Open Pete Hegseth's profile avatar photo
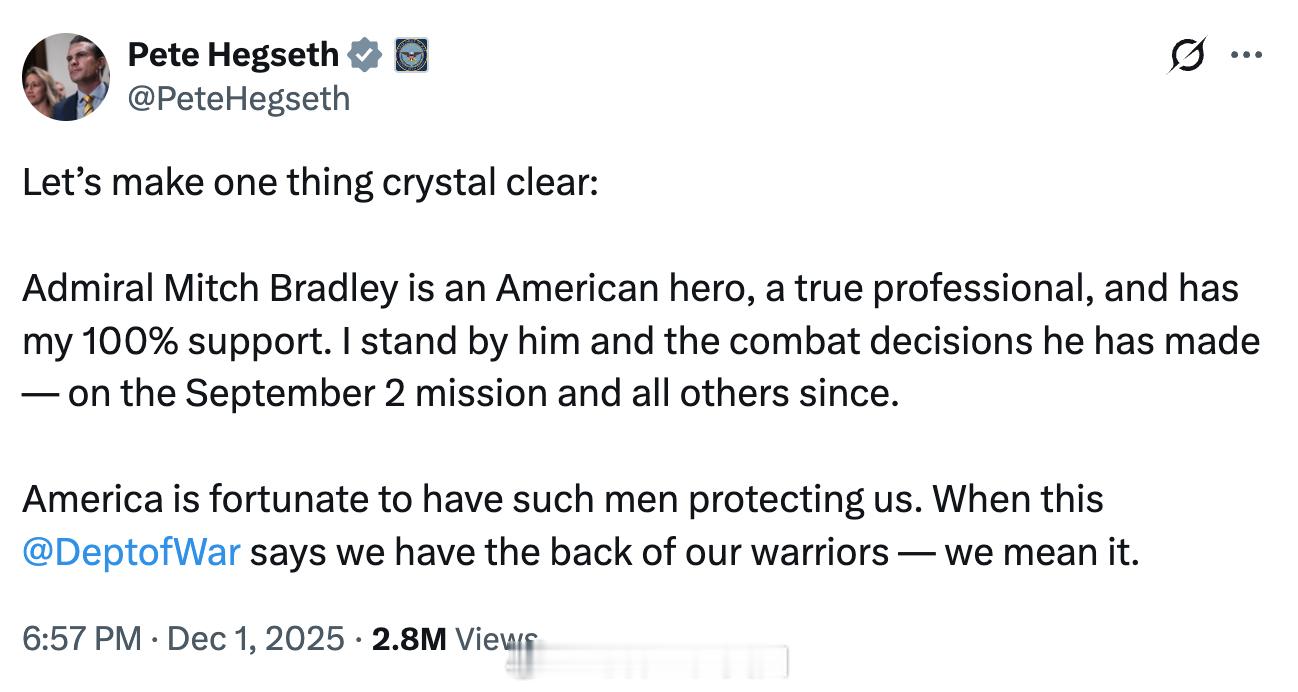The width and height of the screenshot is (1298, 692). tap(66, 77)
